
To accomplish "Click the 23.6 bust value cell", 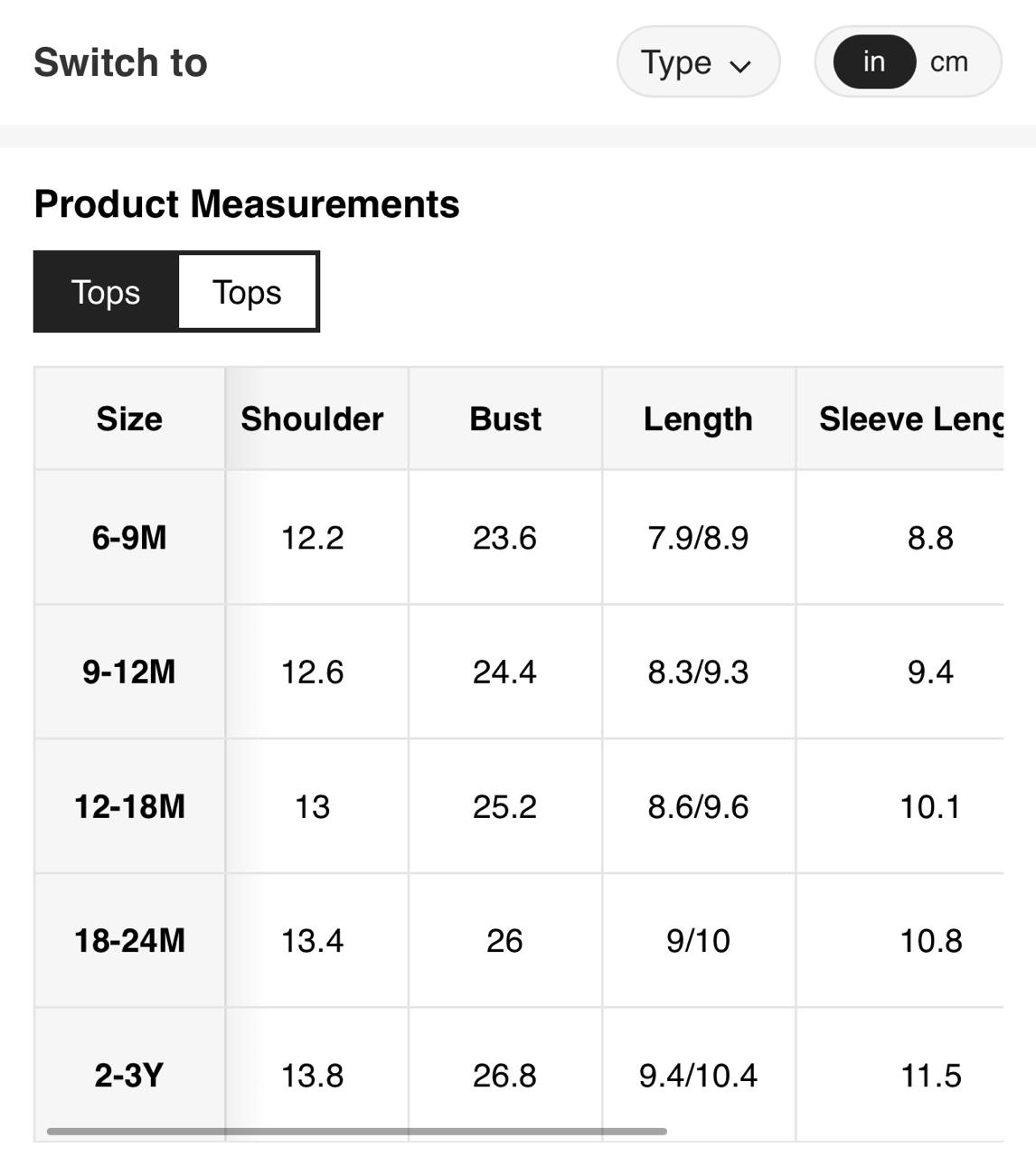I will [x=504, y=538].
